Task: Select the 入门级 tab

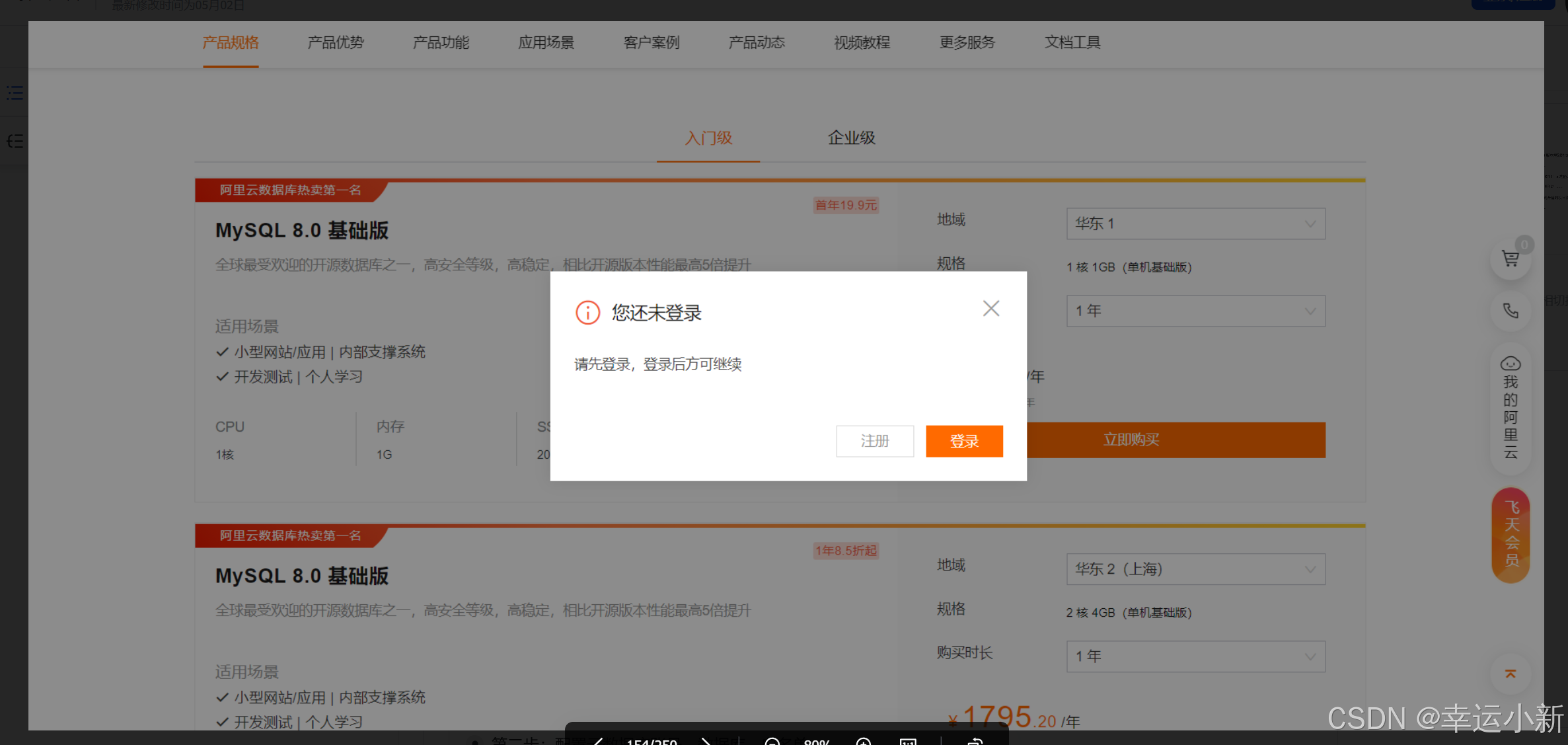Action: tap(708, 138)
